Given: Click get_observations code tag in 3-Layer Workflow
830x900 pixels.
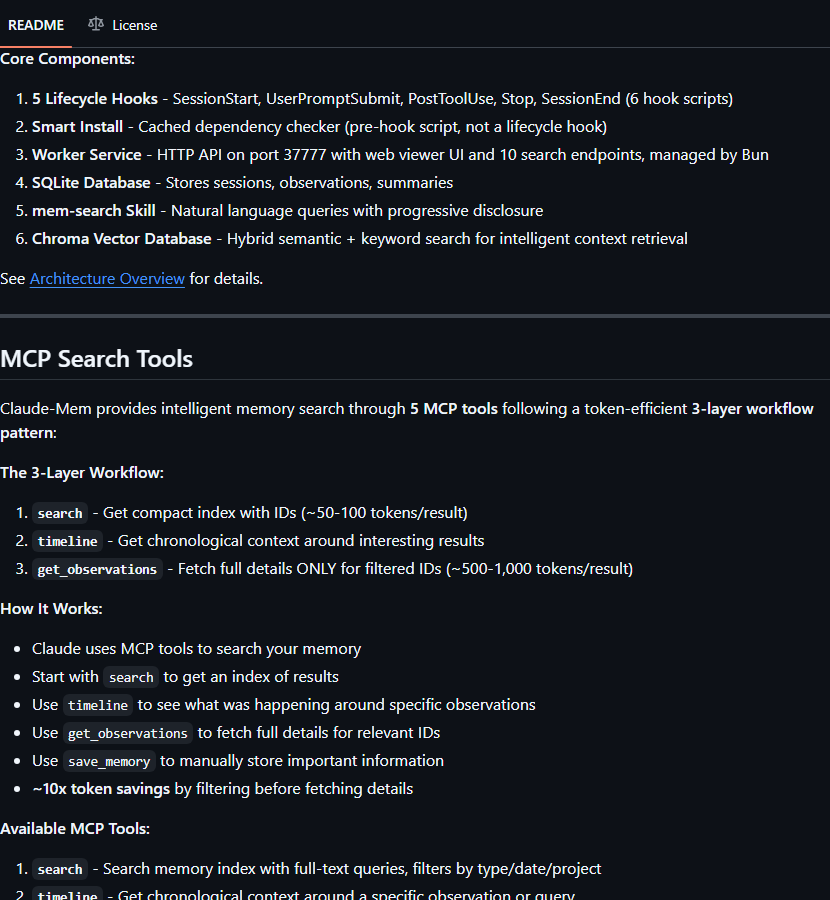Looking at the screenshot, I should (97, 569).
